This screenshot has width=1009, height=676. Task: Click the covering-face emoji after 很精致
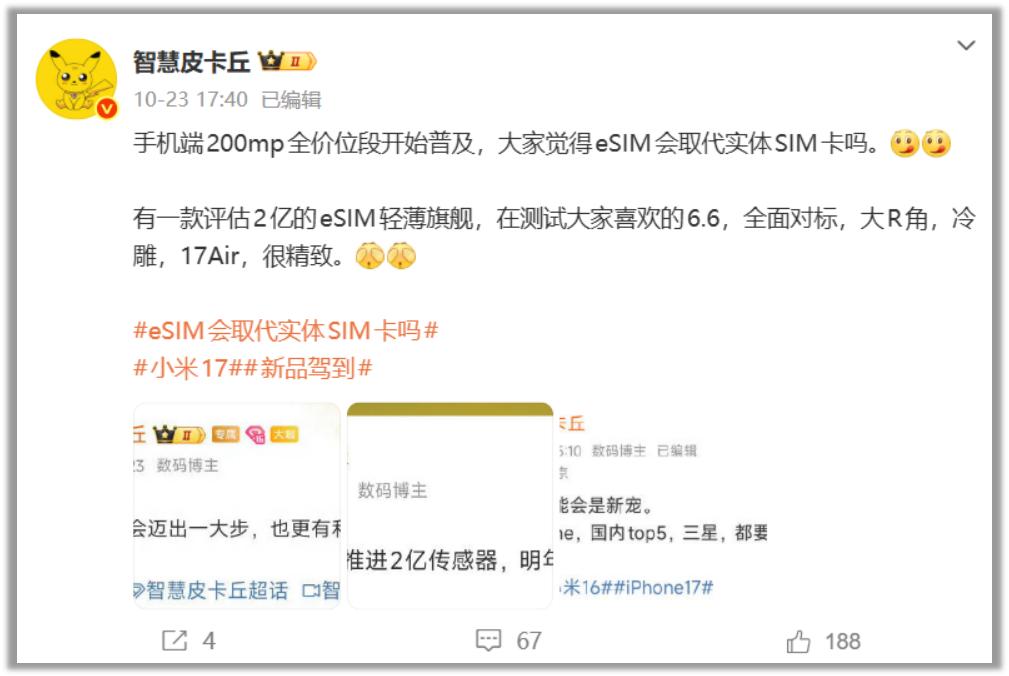click(369, 256)
